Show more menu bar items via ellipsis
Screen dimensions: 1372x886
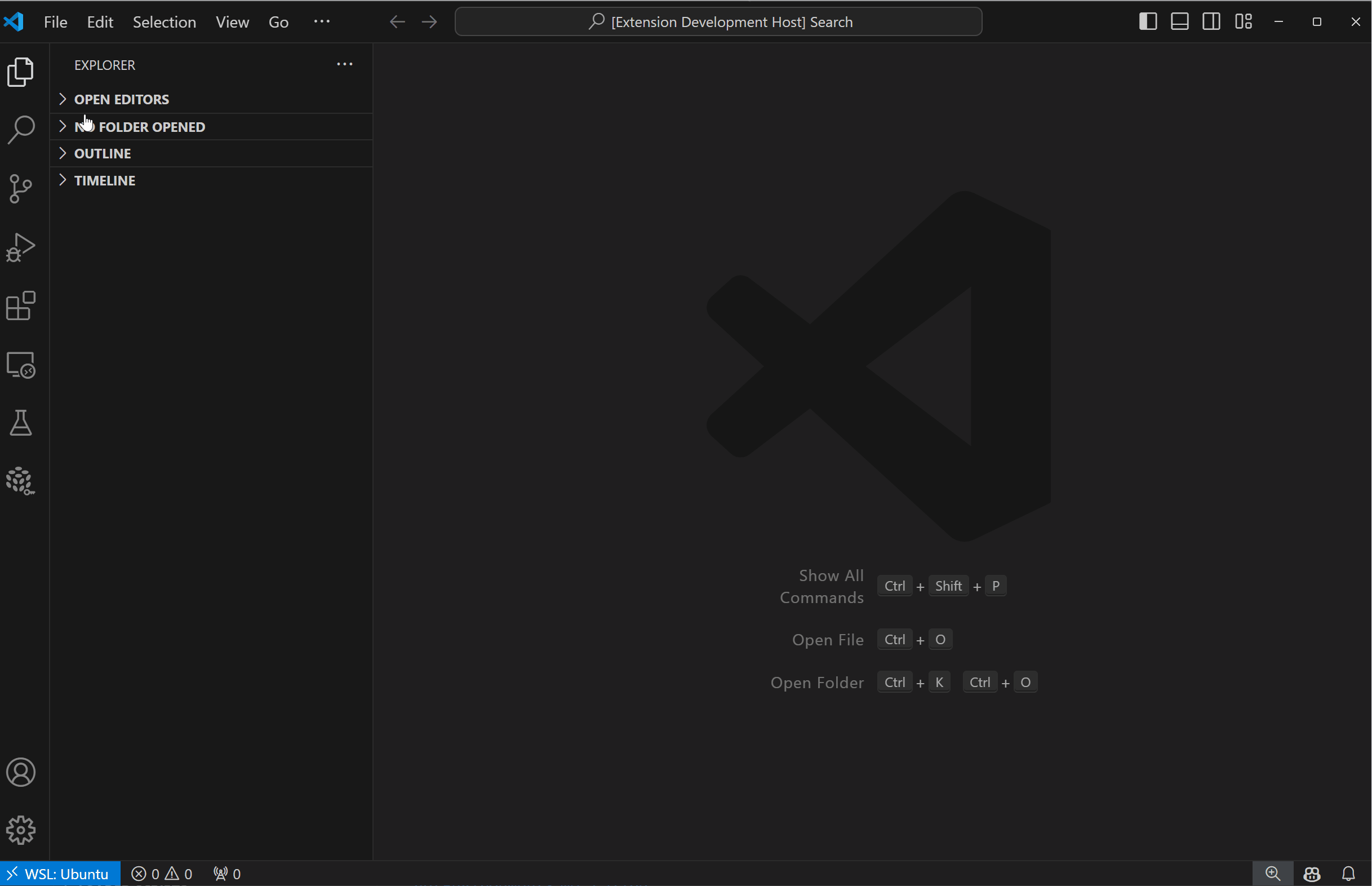click(x=322, y=22)
